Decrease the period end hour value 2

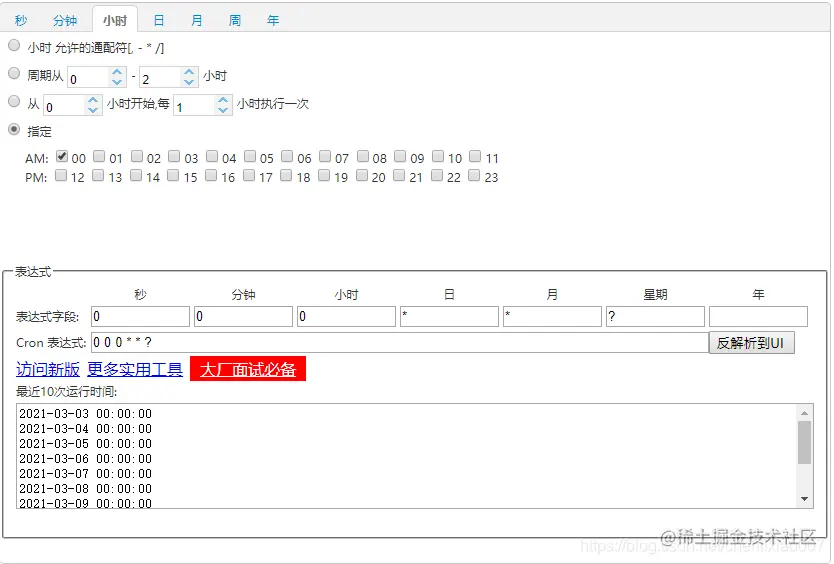(189, 81)
